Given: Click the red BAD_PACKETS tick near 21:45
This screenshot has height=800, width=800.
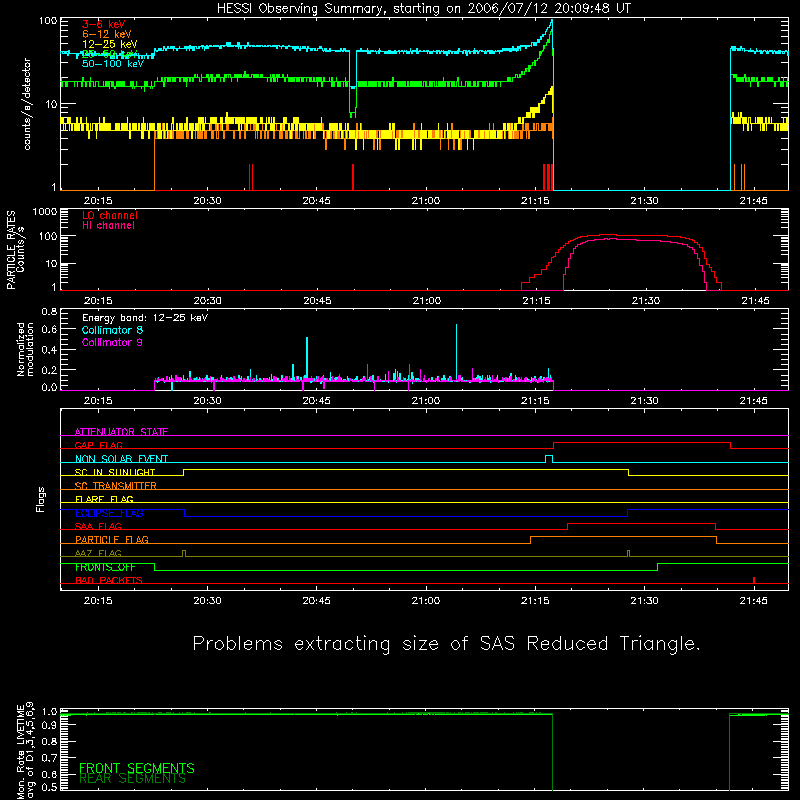Looking at the screenshot, I should pos(754,580).
